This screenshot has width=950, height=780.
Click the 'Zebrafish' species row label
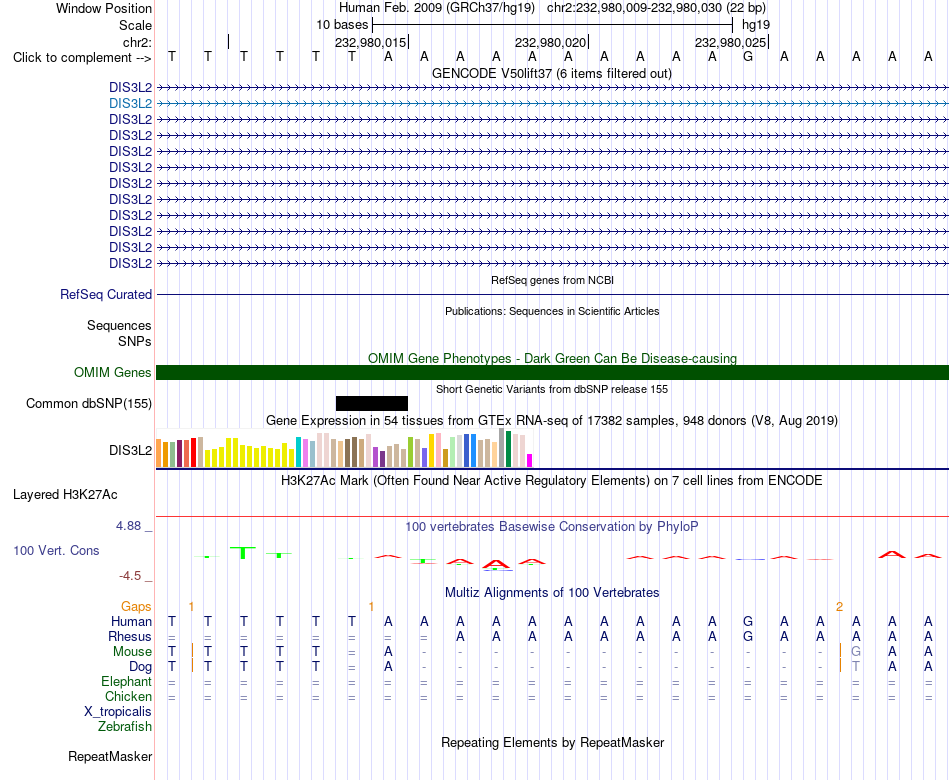click(125, 727)
